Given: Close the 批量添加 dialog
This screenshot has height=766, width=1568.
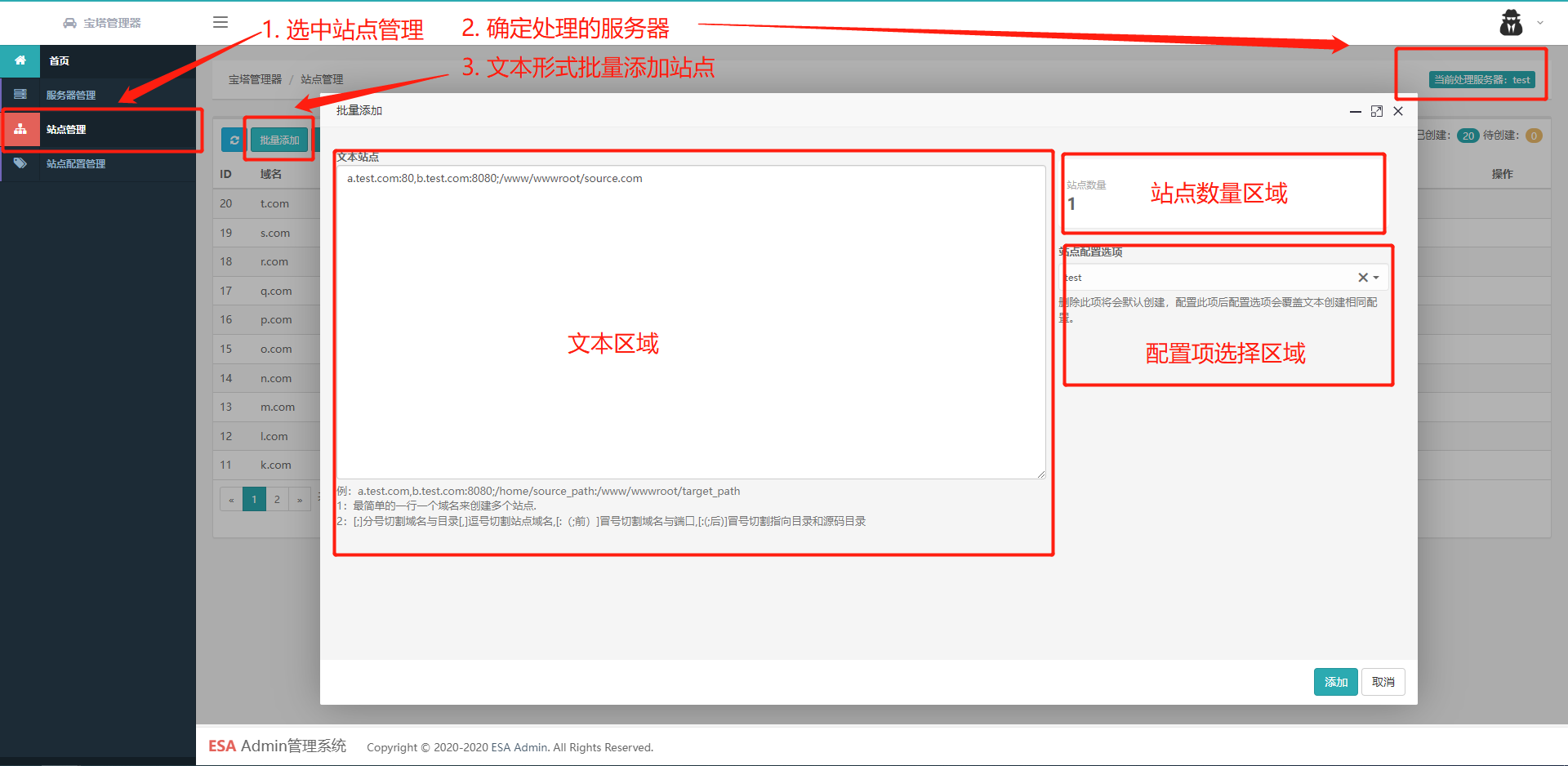Looking at the screenshot, I should 1398,111.
